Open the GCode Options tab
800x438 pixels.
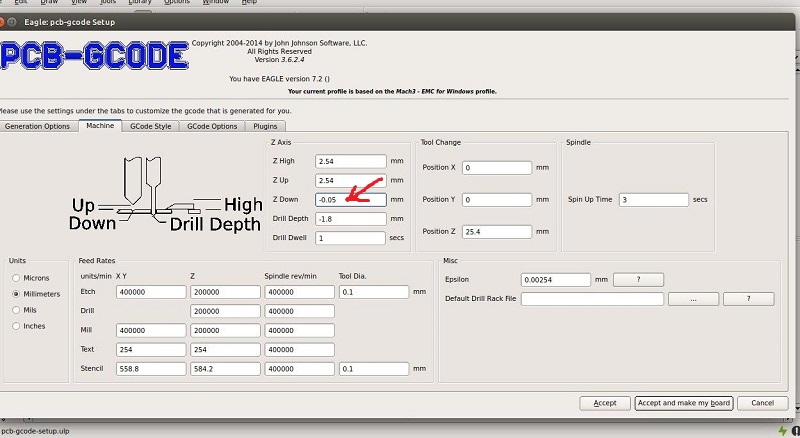click(x=212, y=126)
